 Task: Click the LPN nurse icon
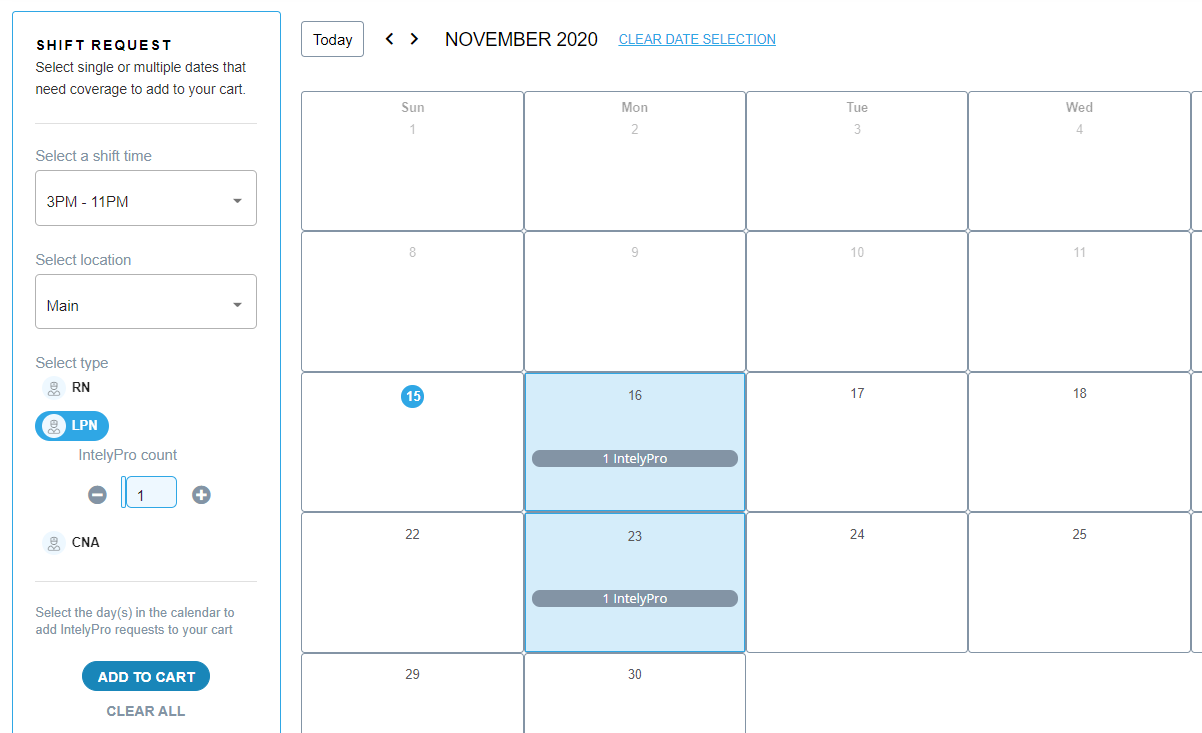pos(54,426)
